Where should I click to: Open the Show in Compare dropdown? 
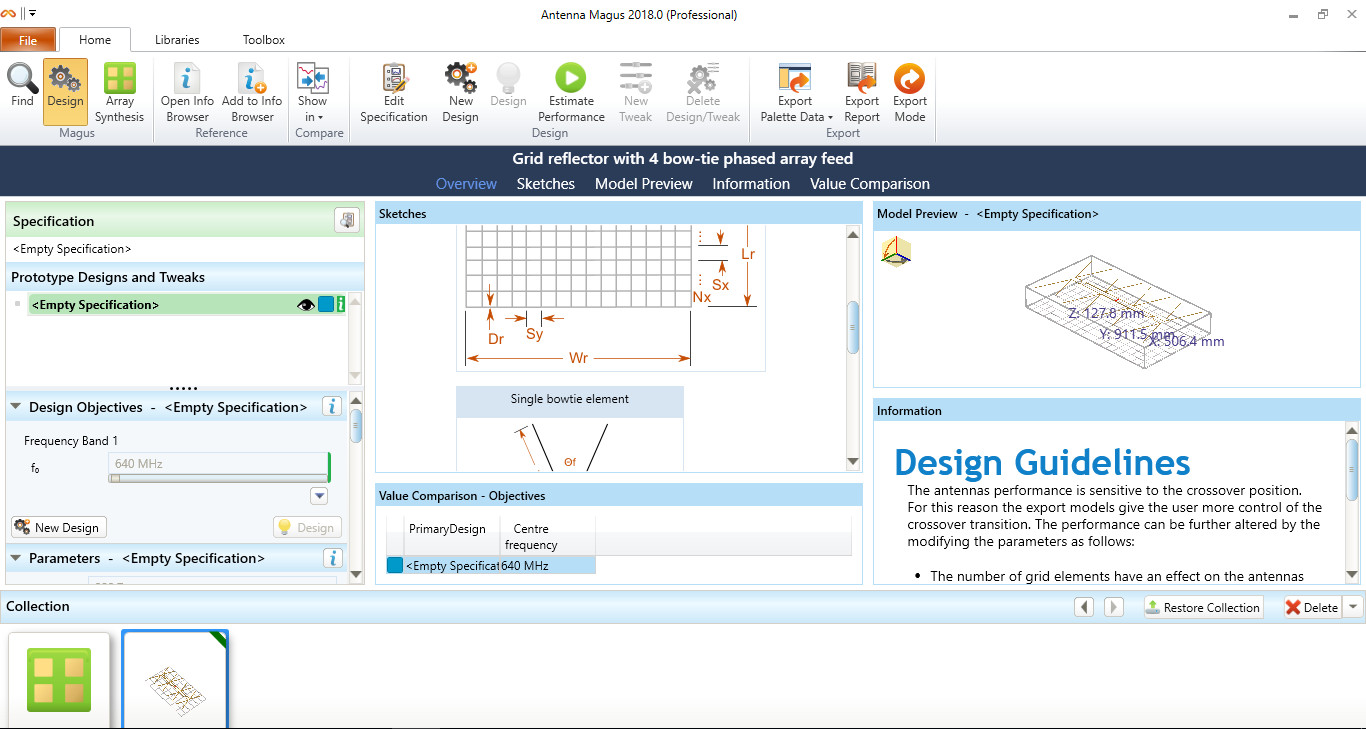(312, 92)
